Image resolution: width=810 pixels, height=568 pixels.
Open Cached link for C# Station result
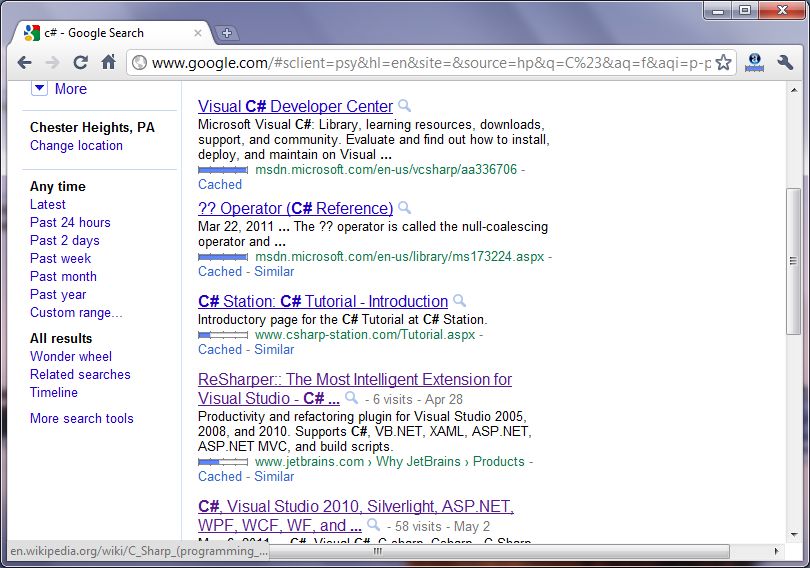(220, 350)
